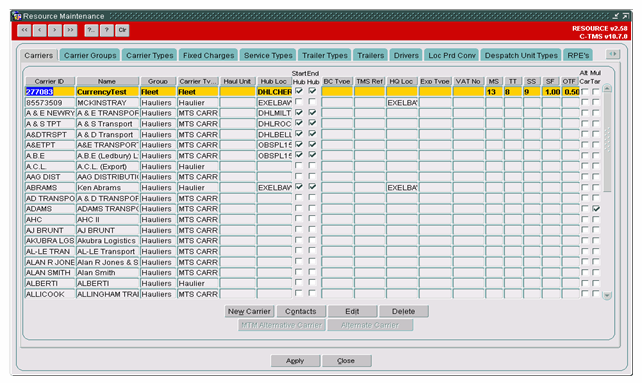Click the Name column header
Image resolution: width=642 pixels, height=383 pixels.
[107, 82]
